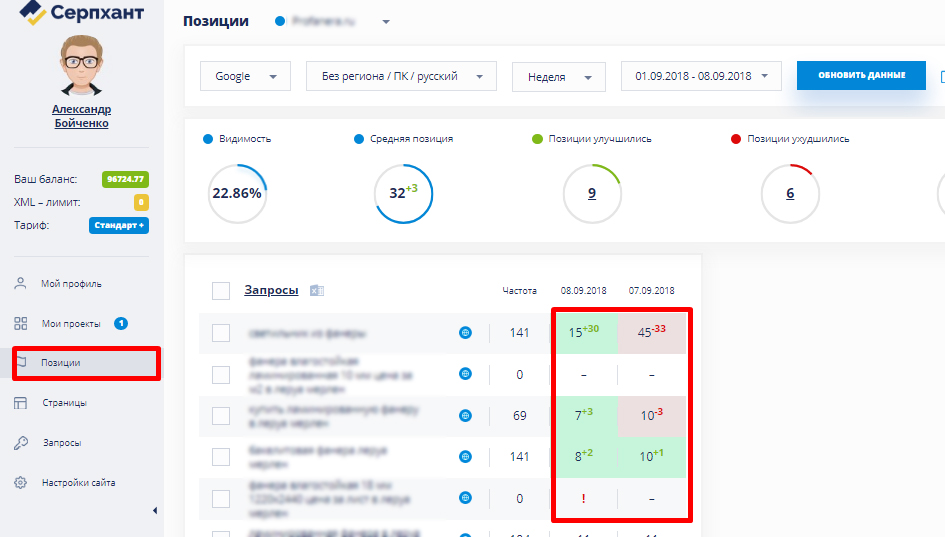Toggle the select-all checkbox next to Запросы

221,291
